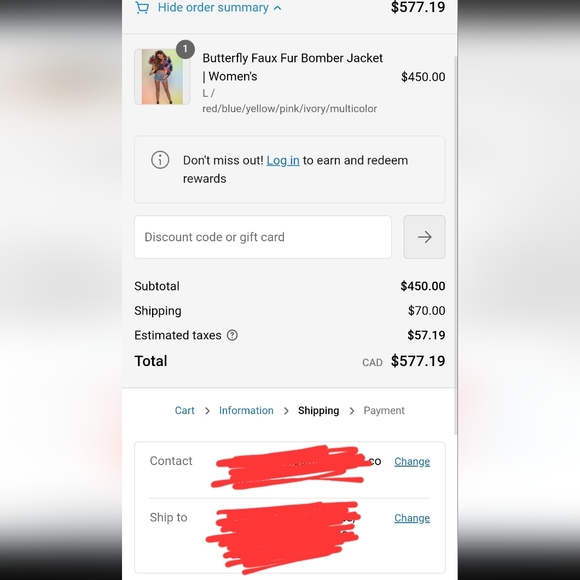Click the info circle icon in rewards notice

coord(160,160)
